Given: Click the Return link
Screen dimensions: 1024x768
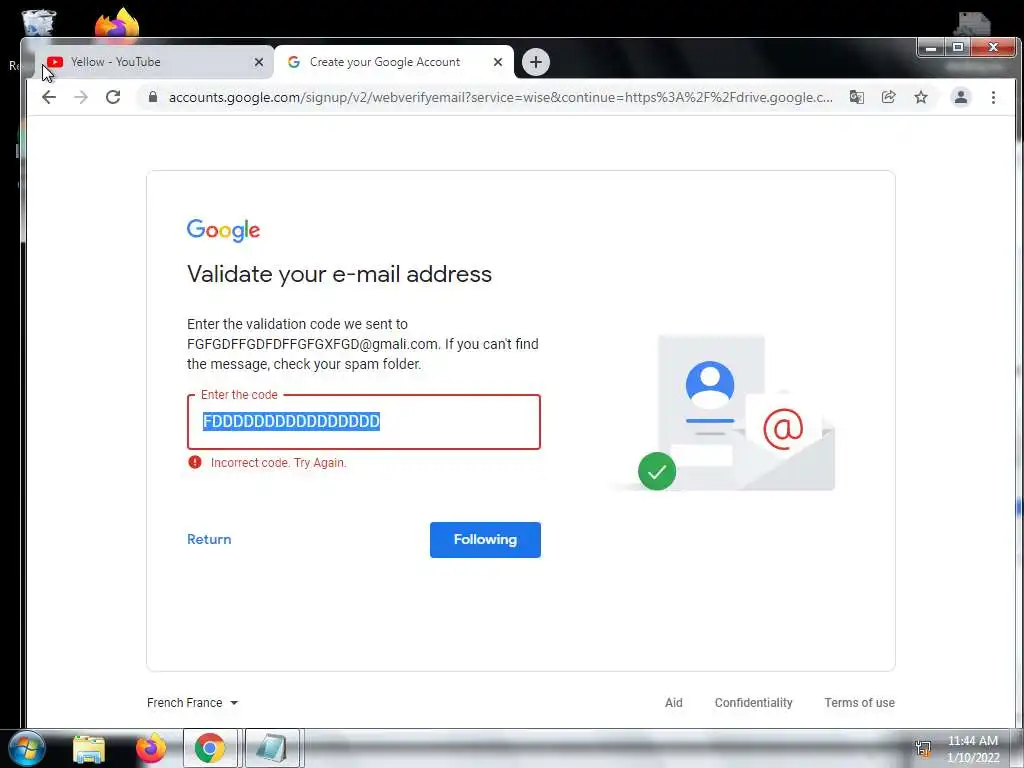Looking at the screenshot, I should pyautogui.click(x=209, y=539).
